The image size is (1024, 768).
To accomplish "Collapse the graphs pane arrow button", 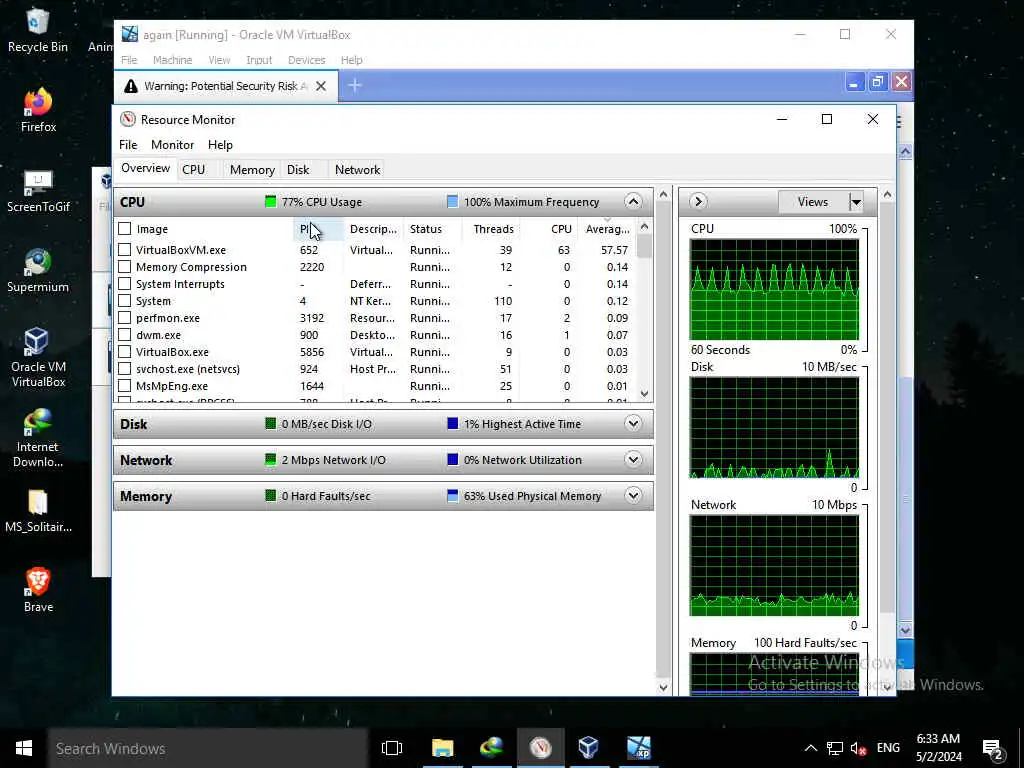I will point(697,201).
